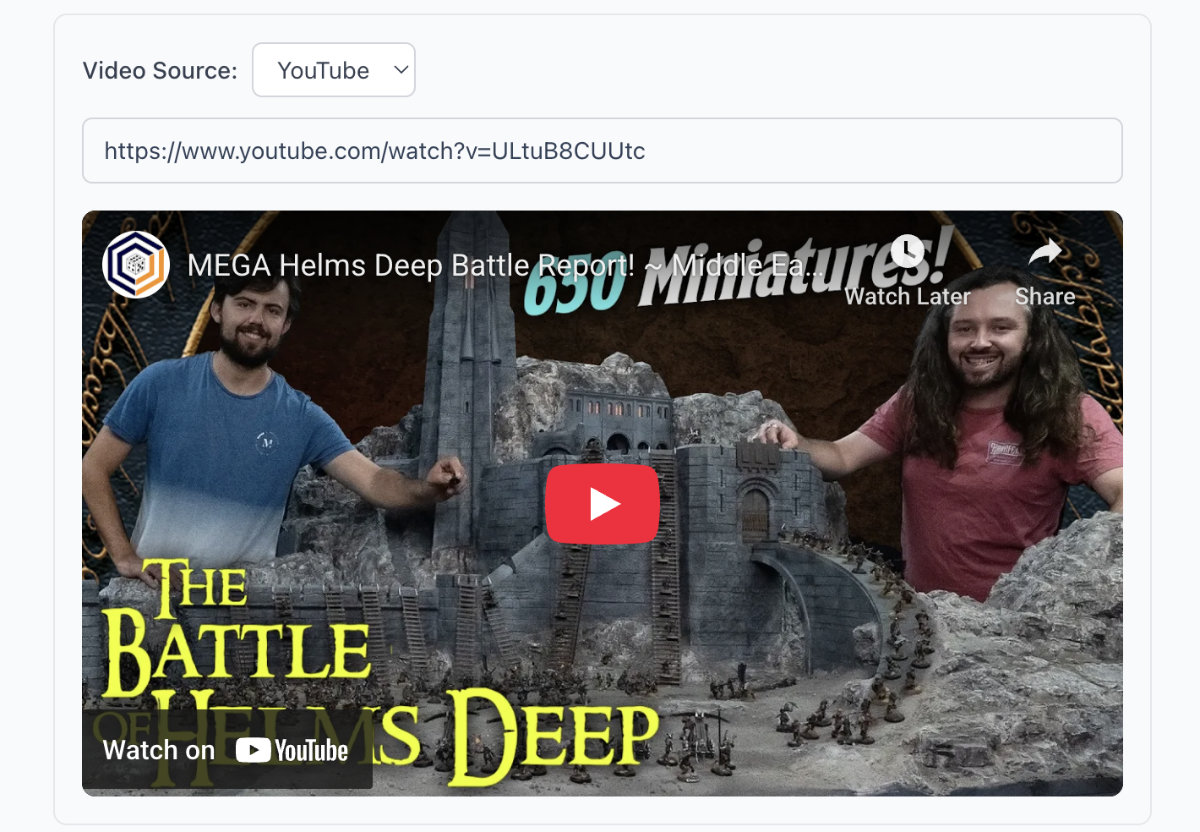
Task: Click Watch on YouTube button
Action: pyautogui.click(x=227, y=750)
